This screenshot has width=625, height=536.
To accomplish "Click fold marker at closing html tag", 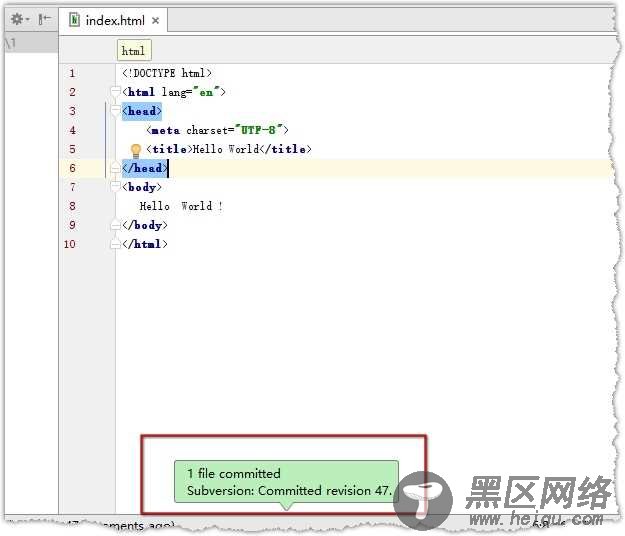I will pos(115,244).
